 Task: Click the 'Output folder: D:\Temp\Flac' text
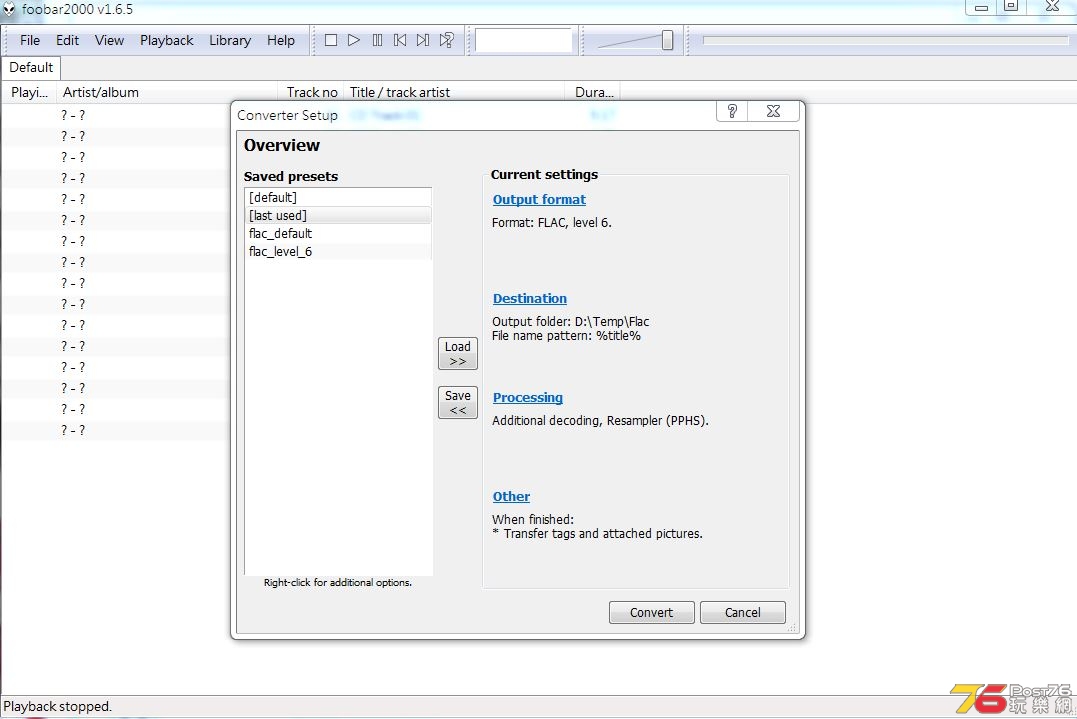pyautogui.click(x=570, y=321)
